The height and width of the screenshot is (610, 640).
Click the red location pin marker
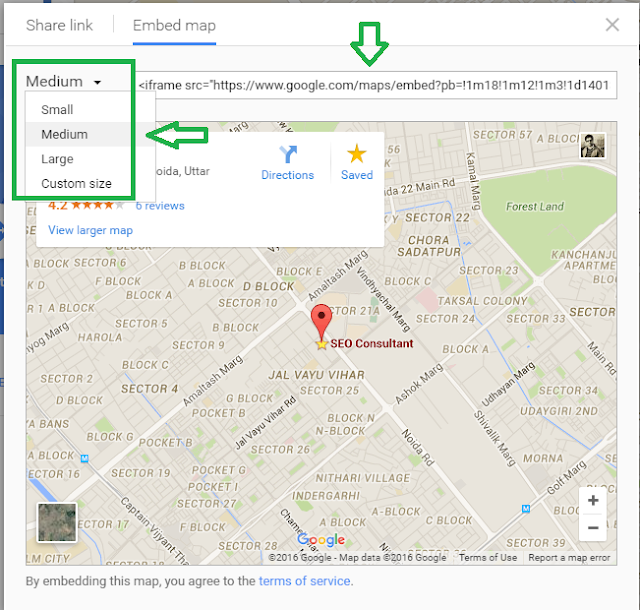point(321,322)
